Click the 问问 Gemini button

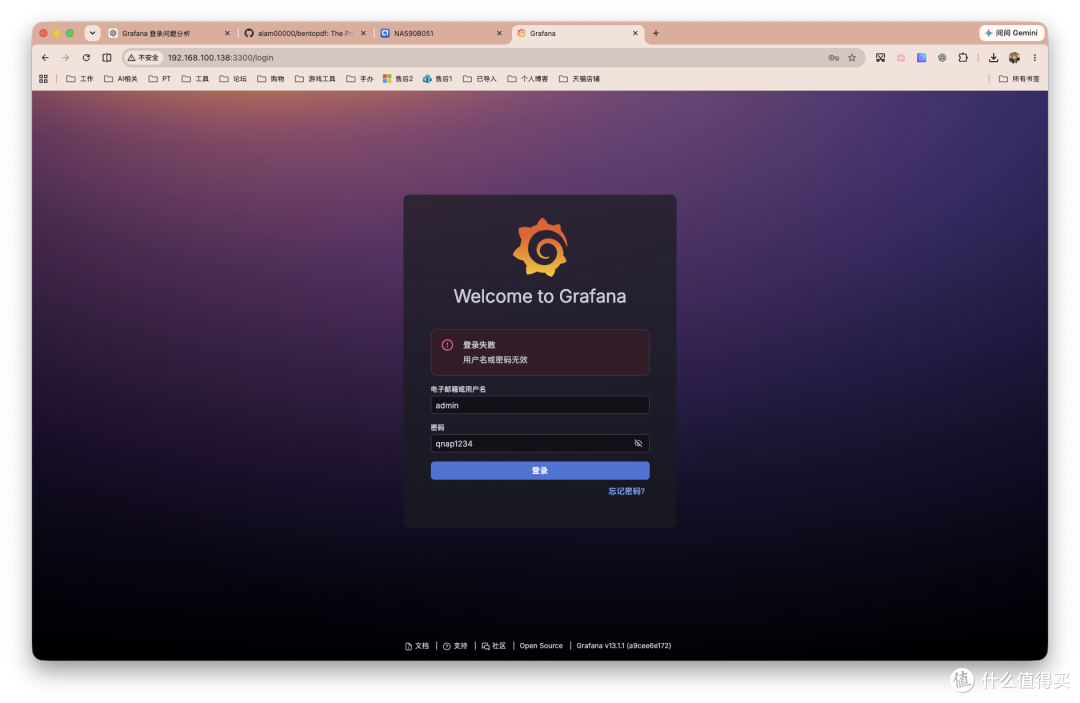click(1011, 33)
